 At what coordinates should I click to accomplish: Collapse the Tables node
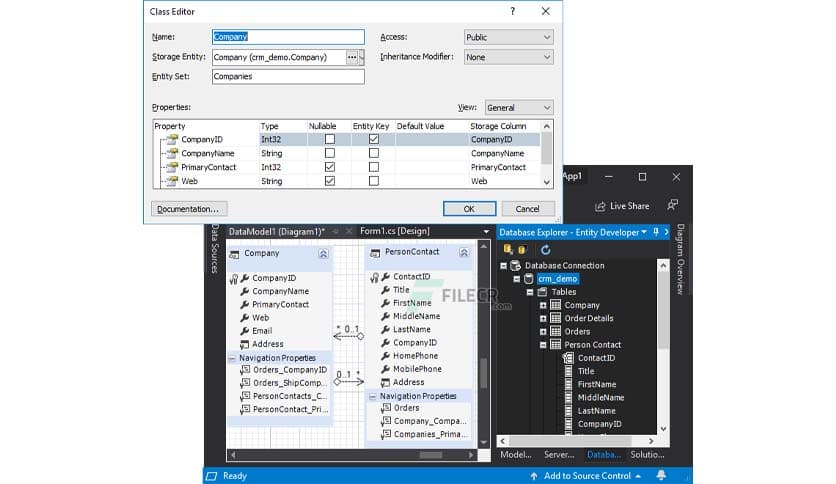[529, 292]
